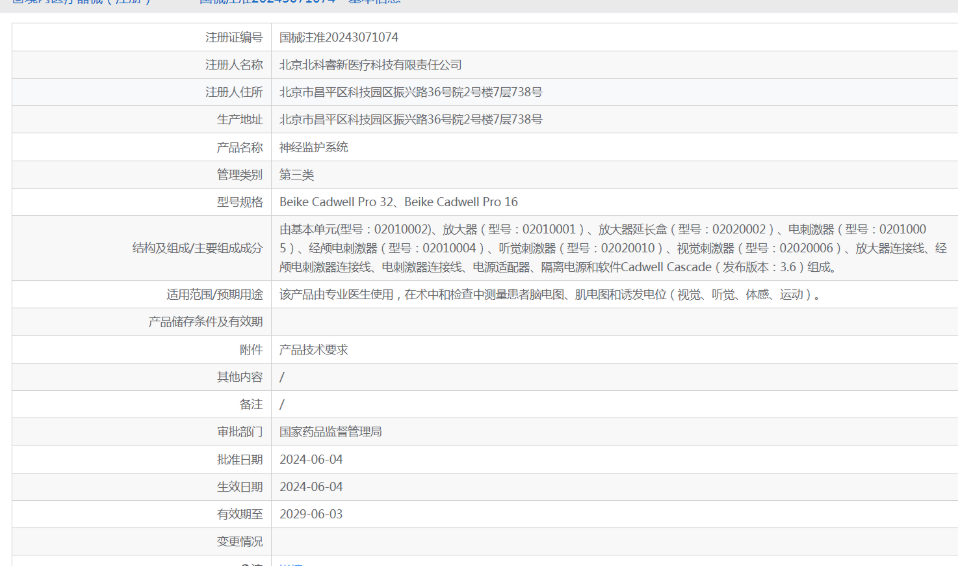958x566 pixels.
Task: Select the address value in 注册人住所 row
Action: pos(411,92)
